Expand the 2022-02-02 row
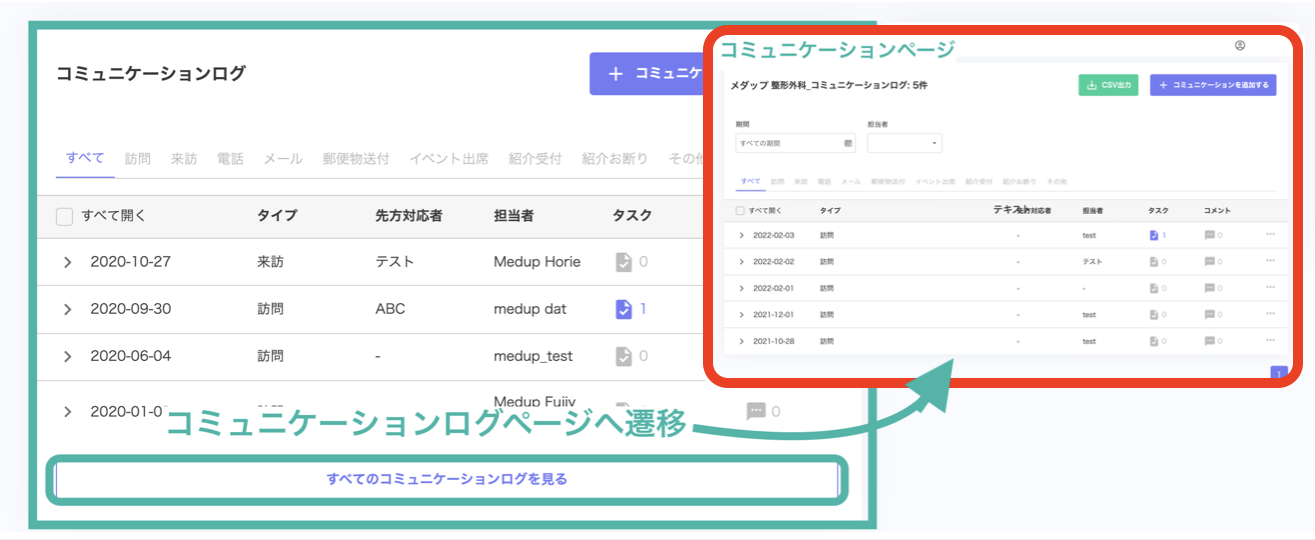1315x540 pixels. [x=741, y=261]
